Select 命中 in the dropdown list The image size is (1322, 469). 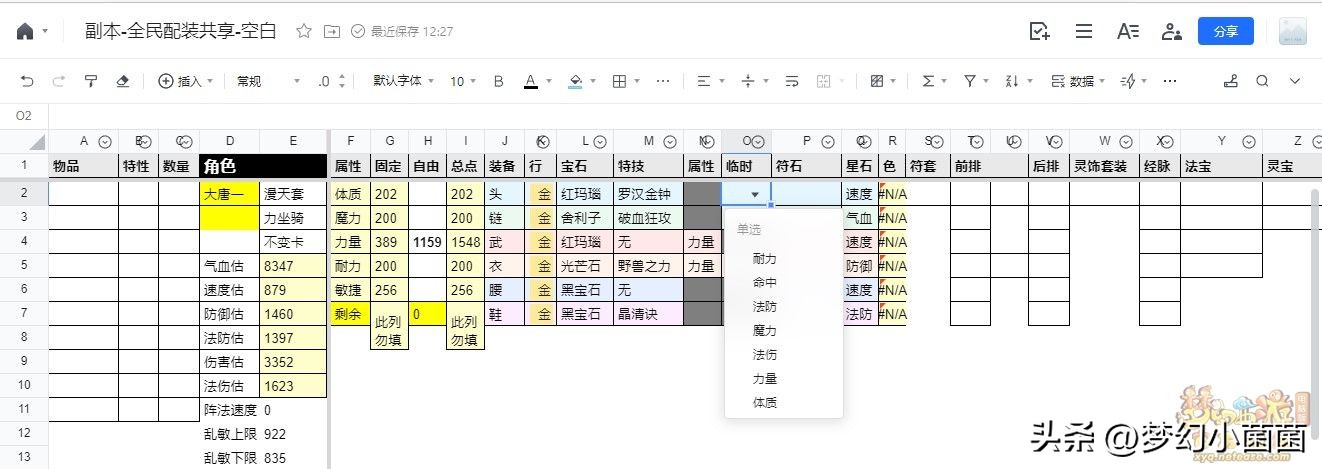[784, 282]
